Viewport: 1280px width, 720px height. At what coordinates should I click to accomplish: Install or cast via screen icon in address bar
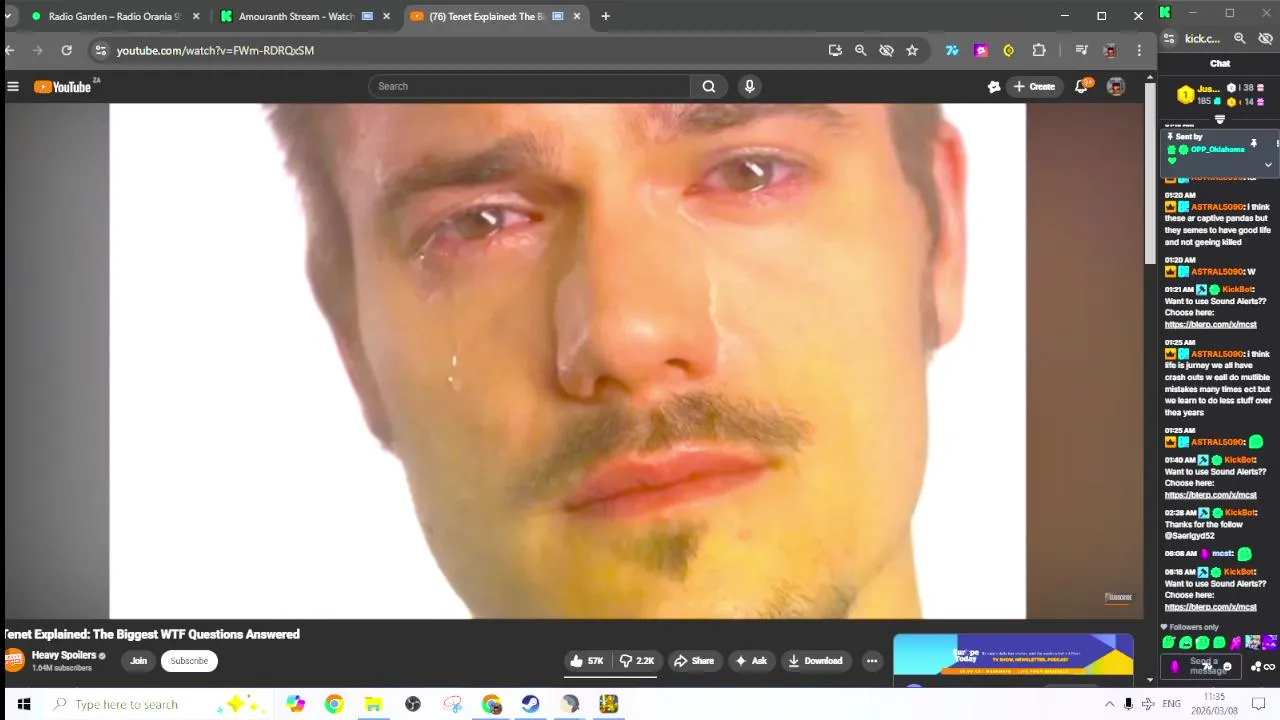point(835,50)
